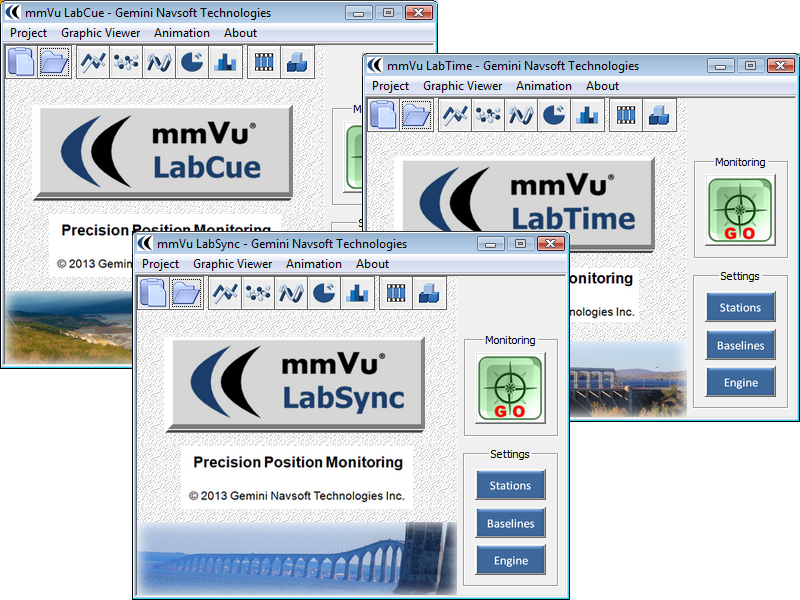Choose the scatter plot icon in LabTime

click(488, 115)
